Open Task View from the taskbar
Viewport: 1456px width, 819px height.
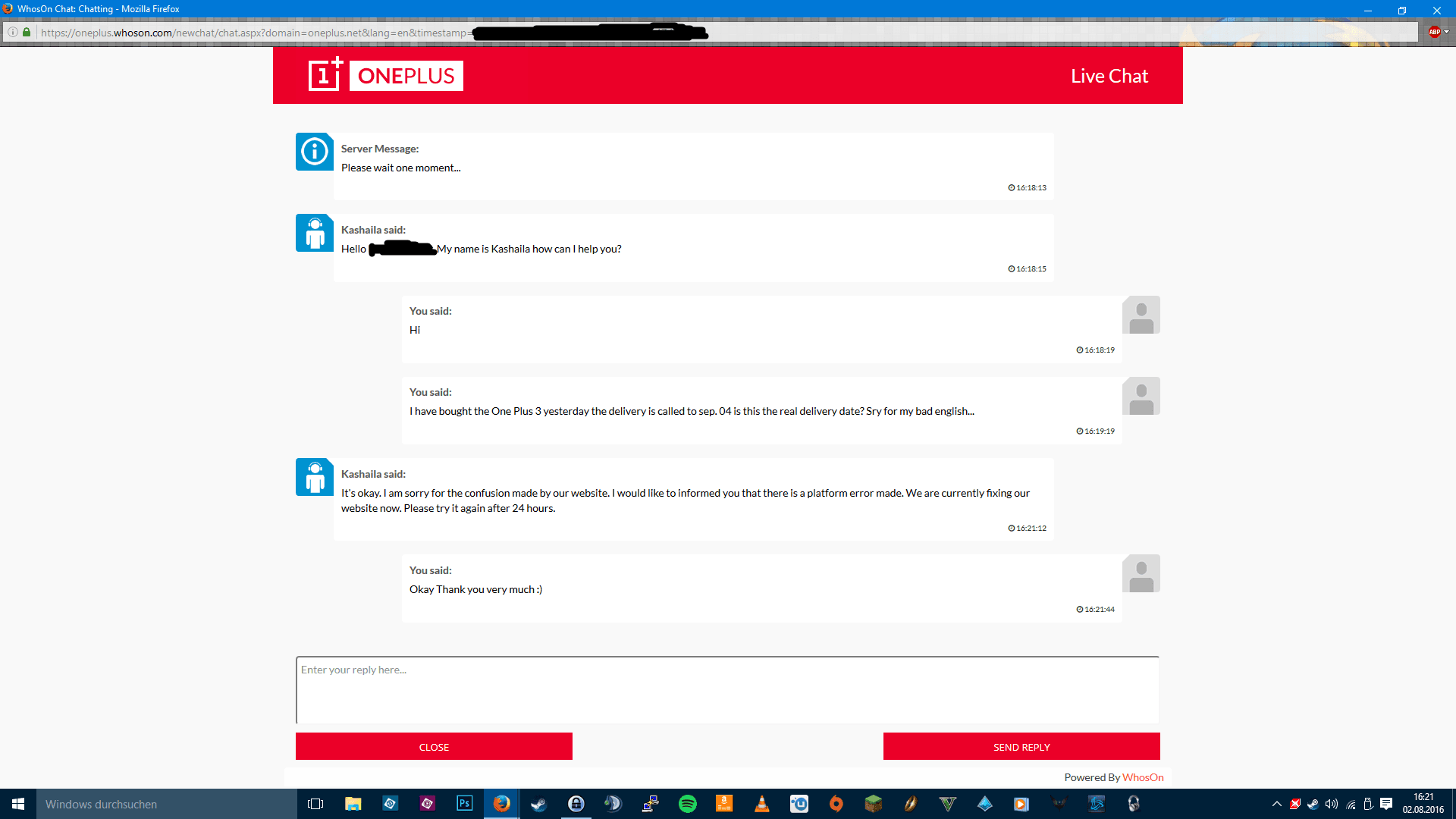point(315,804)
